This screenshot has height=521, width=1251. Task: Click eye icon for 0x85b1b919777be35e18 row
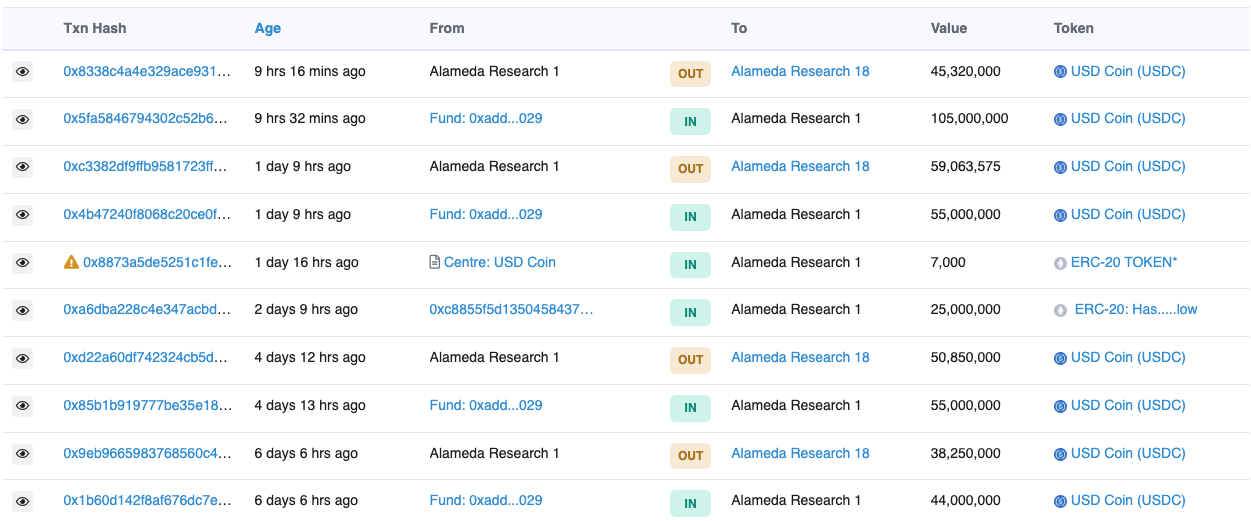(x=22, y=406)
